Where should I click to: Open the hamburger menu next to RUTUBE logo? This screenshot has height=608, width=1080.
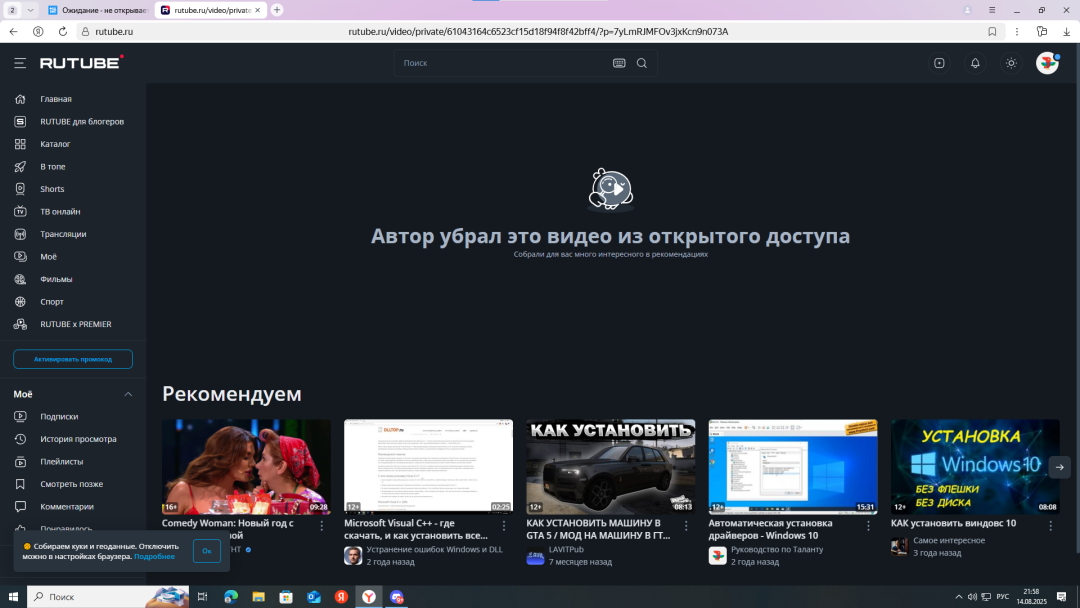(20, 63)
